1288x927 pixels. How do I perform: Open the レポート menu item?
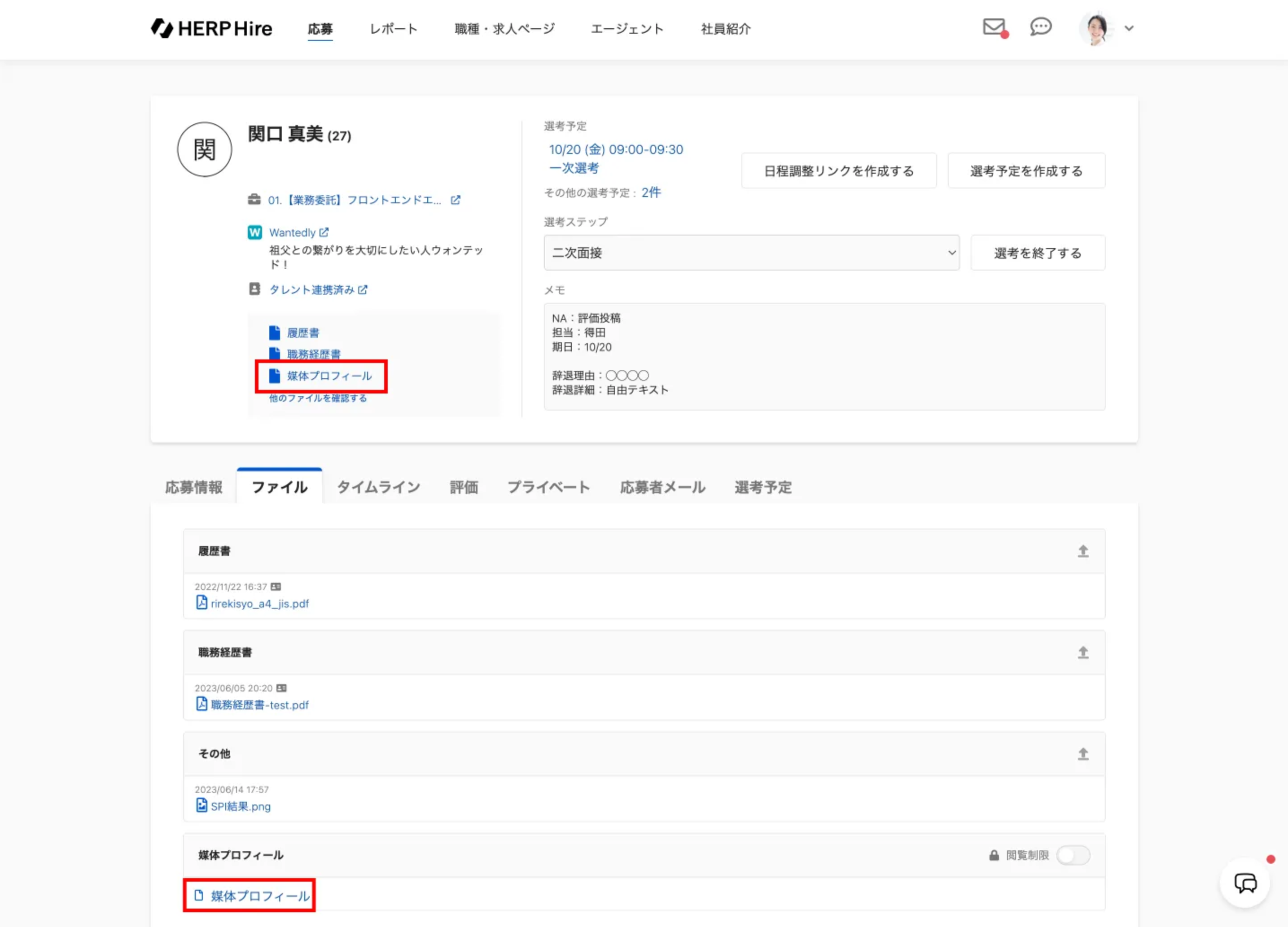394,28
